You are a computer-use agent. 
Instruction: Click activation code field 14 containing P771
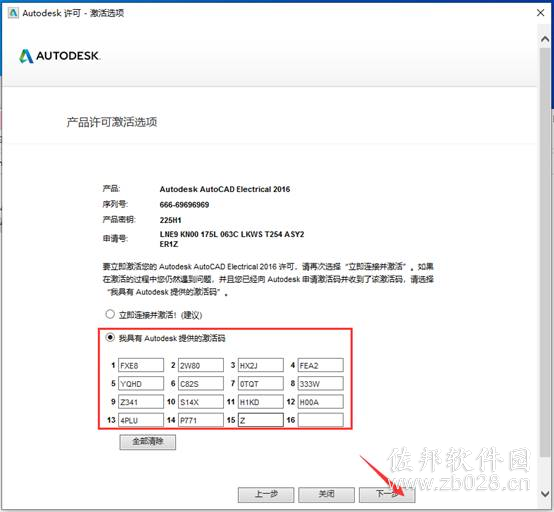201,420
